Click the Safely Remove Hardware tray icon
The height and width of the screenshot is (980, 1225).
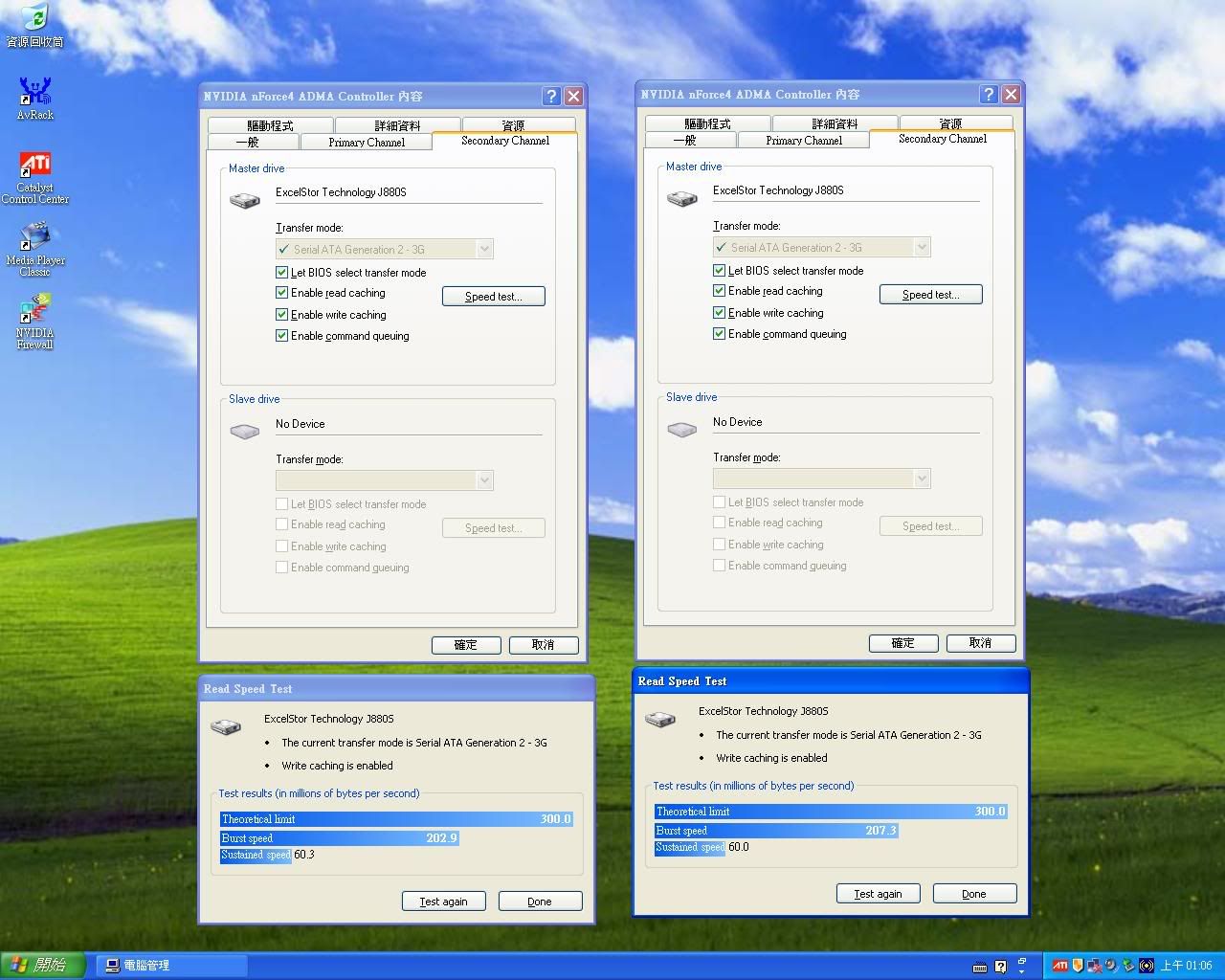pos(1128,966)
